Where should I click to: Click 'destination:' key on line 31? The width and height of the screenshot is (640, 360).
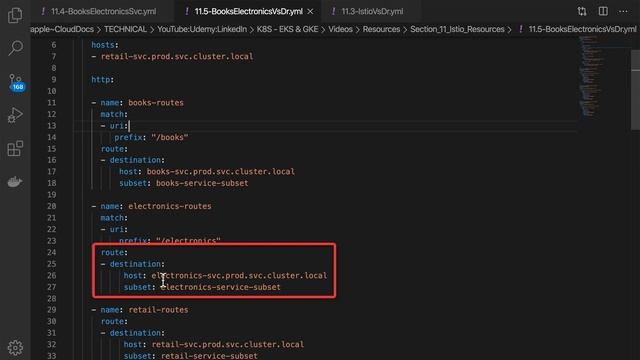(x=137, y=333)
